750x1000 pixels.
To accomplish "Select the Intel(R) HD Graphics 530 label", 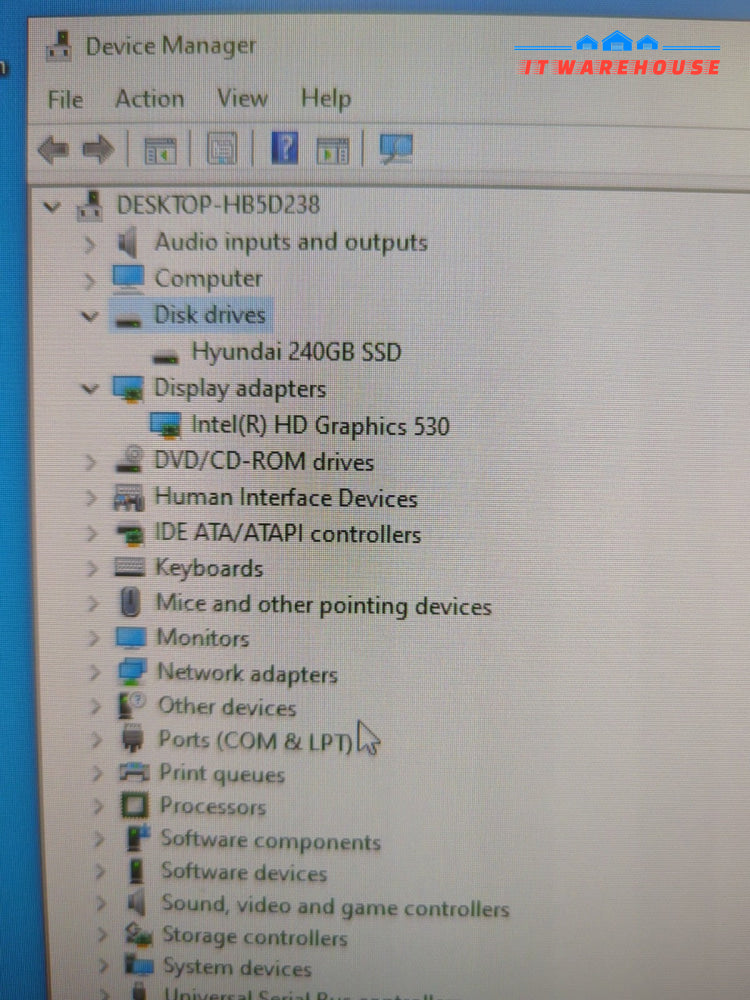I will 321,425.
